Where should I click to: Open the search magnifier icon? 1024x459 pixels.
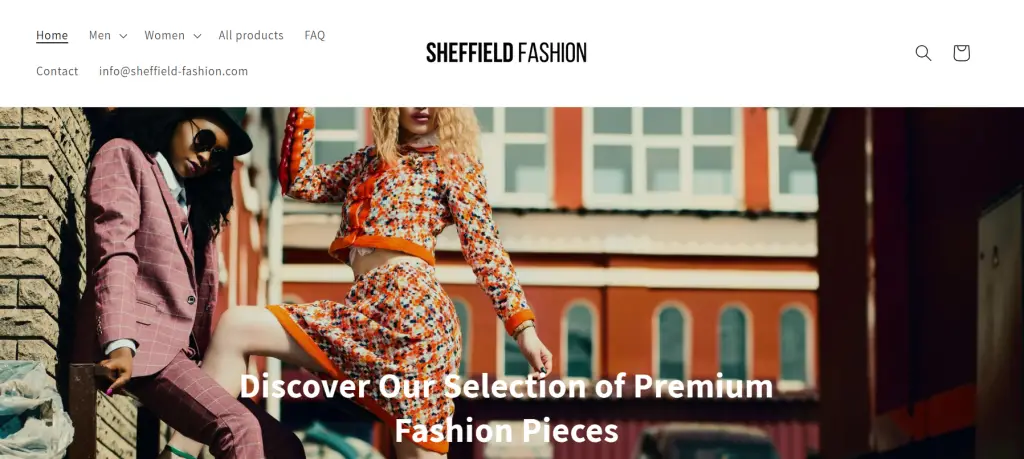tap(923, 53)
